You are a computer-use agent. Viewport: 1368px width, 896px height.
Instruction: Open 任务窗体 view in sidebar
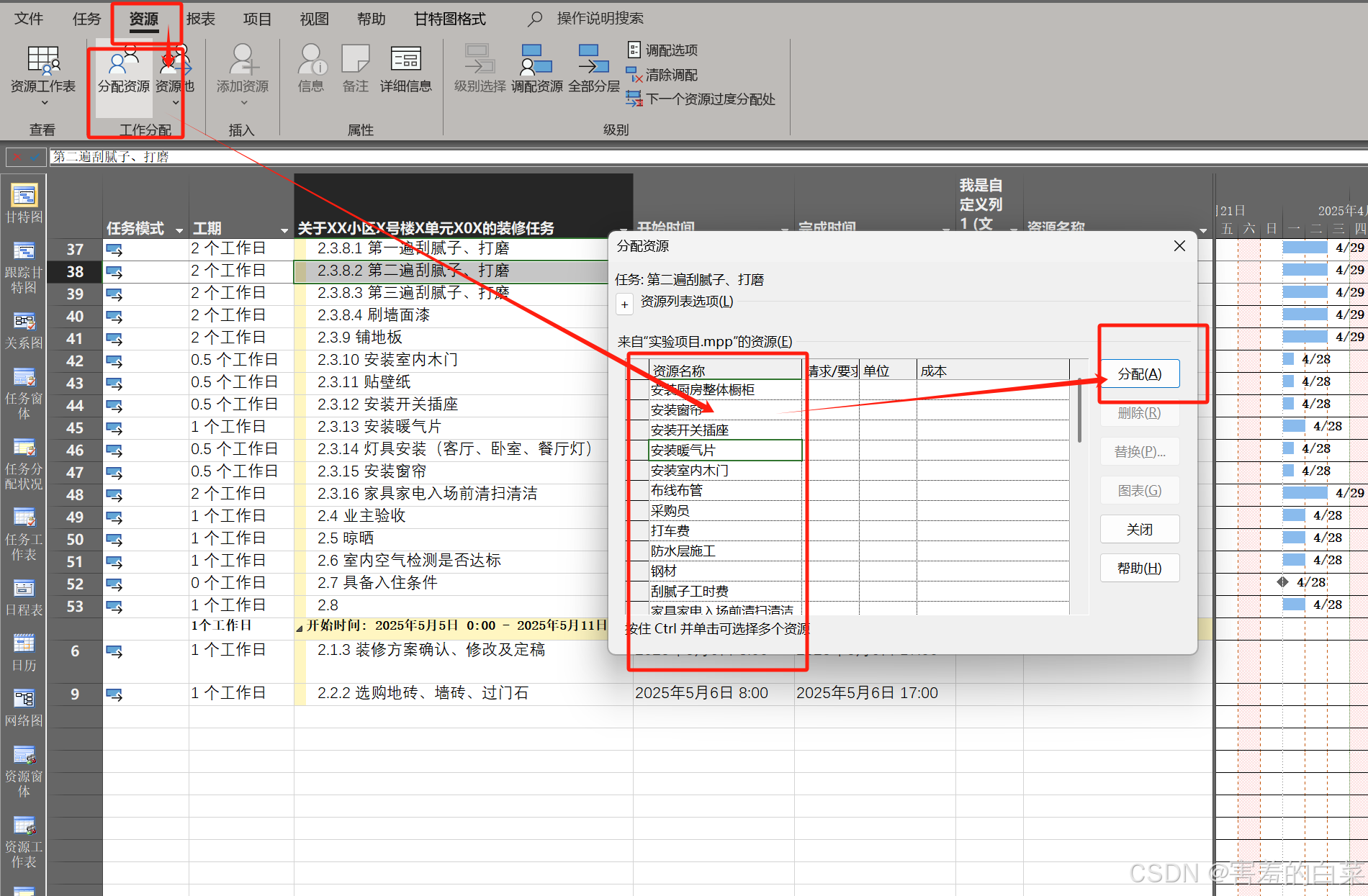click(24, 394)
